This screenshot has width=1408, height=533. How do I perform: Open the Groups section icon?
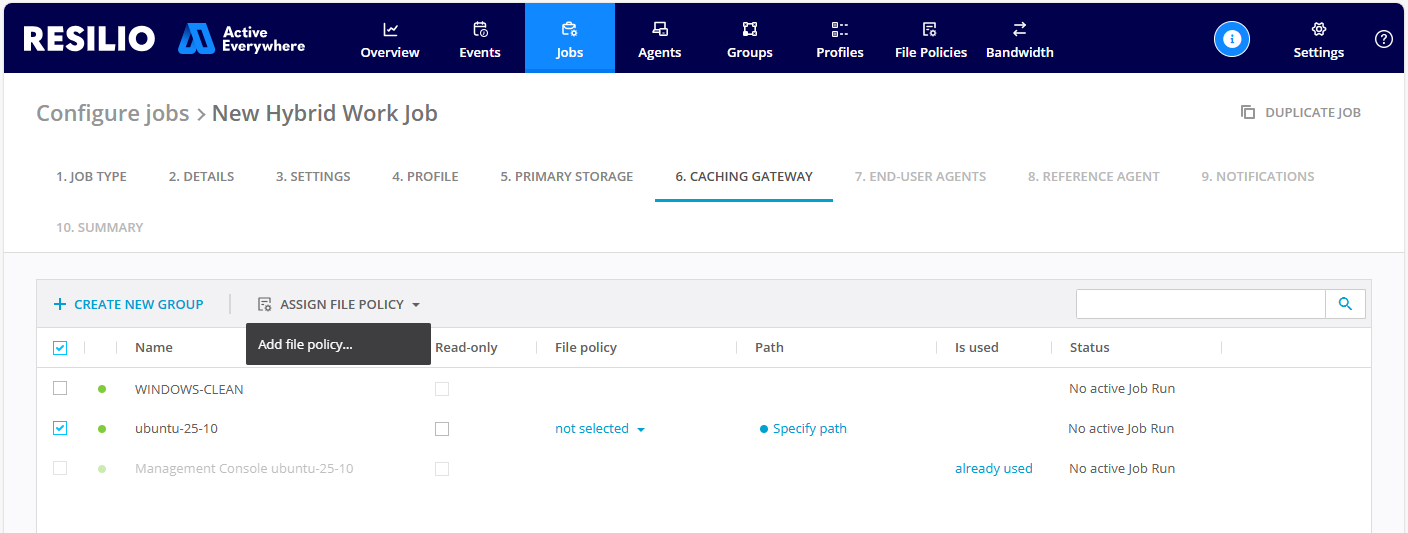[750, 30]
